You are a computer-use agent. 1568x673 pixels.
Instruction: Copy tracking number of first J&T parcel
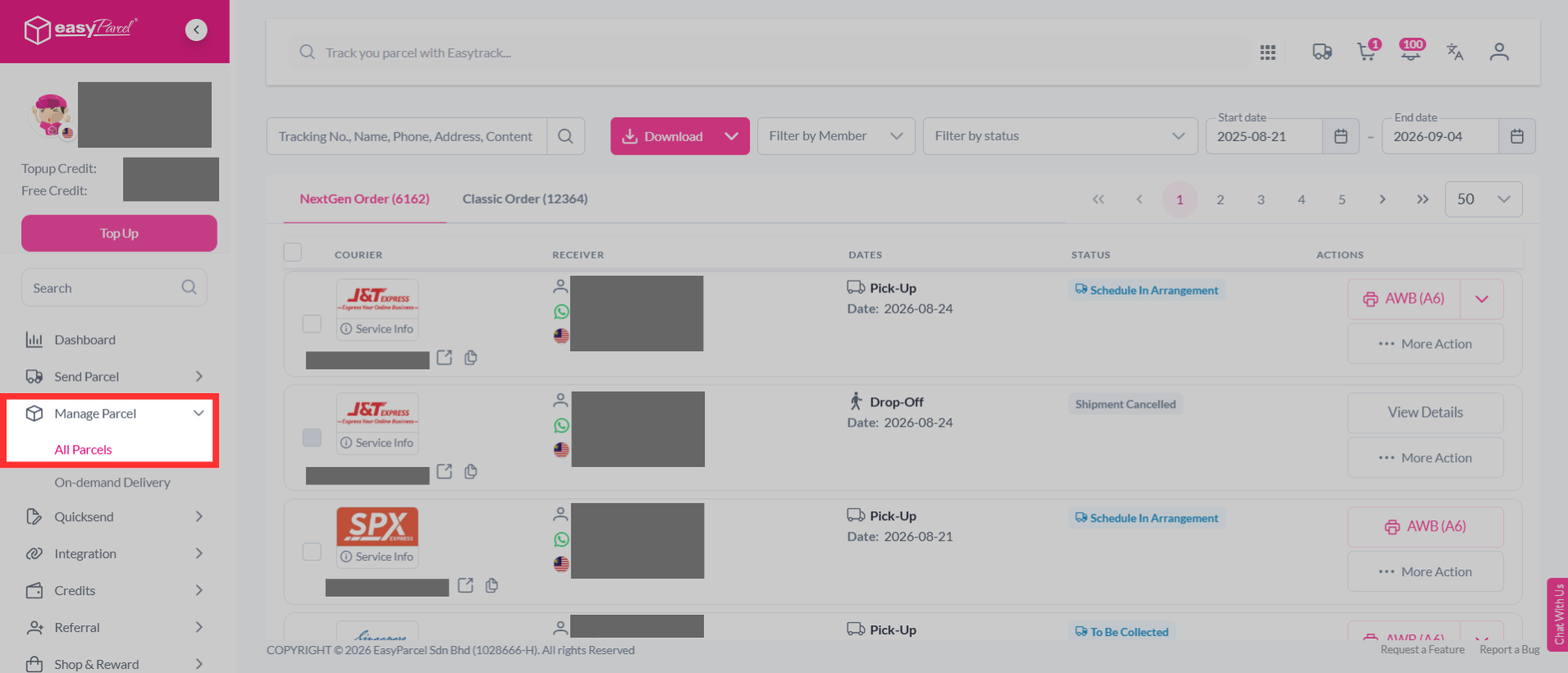[471, 358]
